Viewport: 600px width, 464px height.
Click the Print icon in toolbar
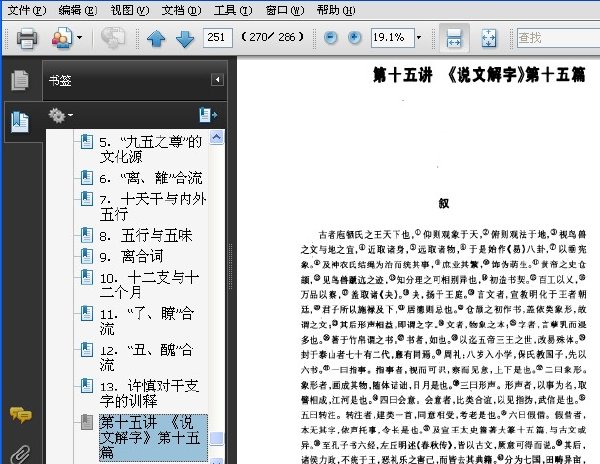tap(27, 38)
